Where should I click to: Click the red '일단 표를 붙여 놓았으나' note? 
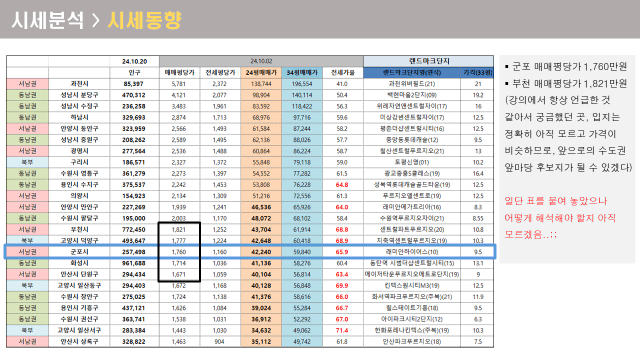(556, 201)
